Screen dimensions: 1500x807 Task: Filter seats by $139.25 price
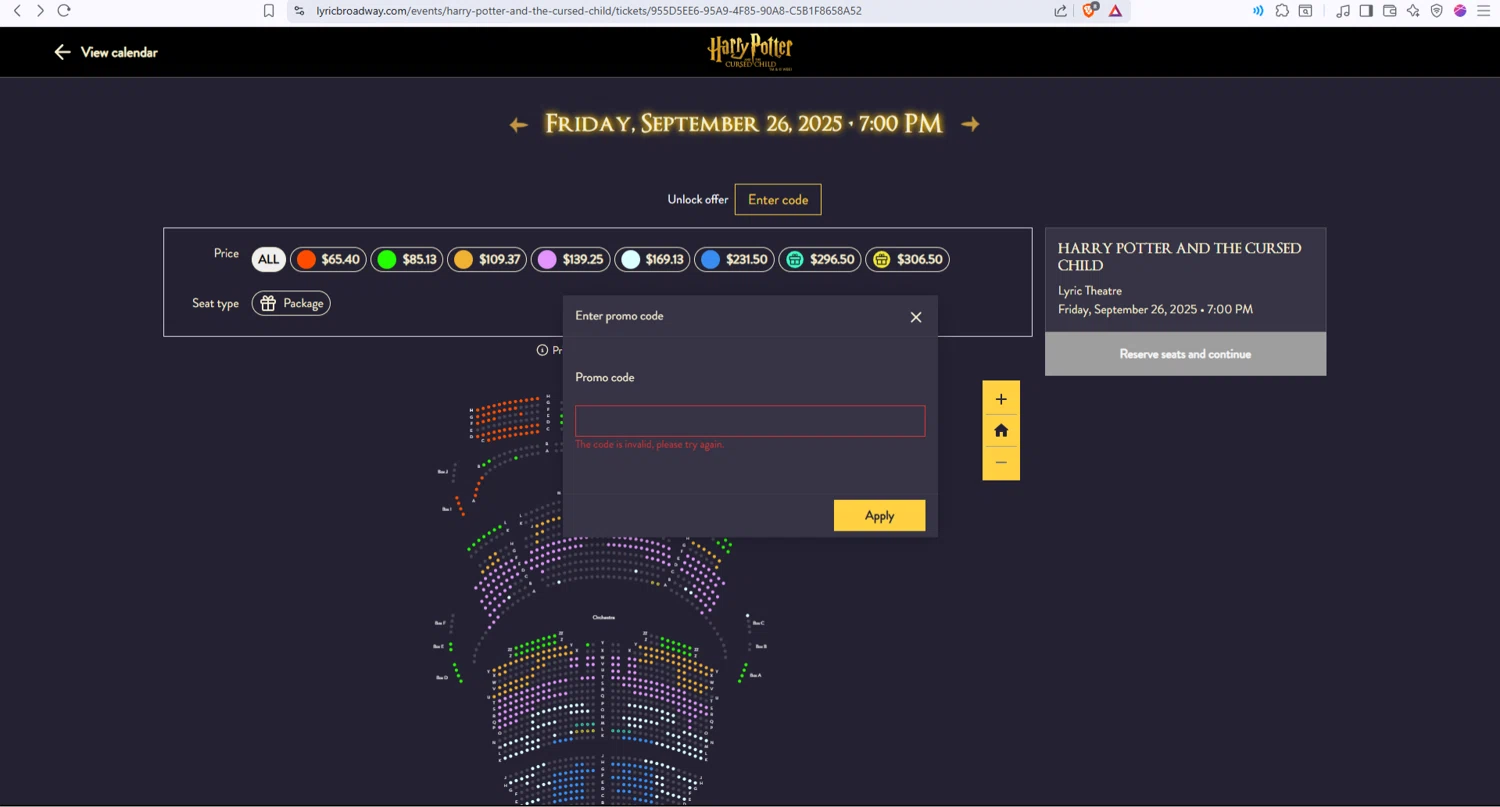coord(571,259)
